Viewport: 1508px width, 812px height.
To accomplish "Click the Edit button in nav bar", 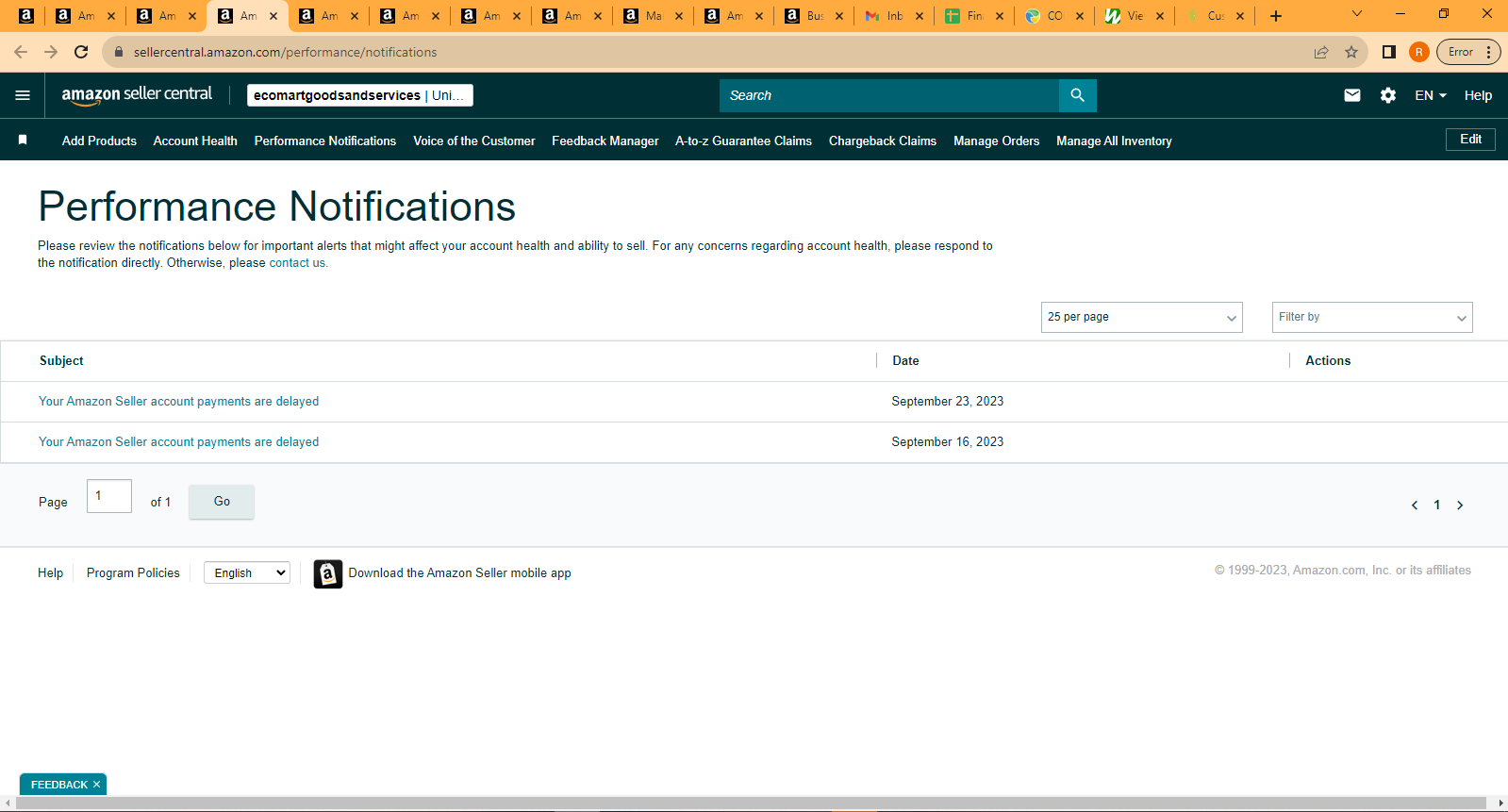I will (1470, 140).
